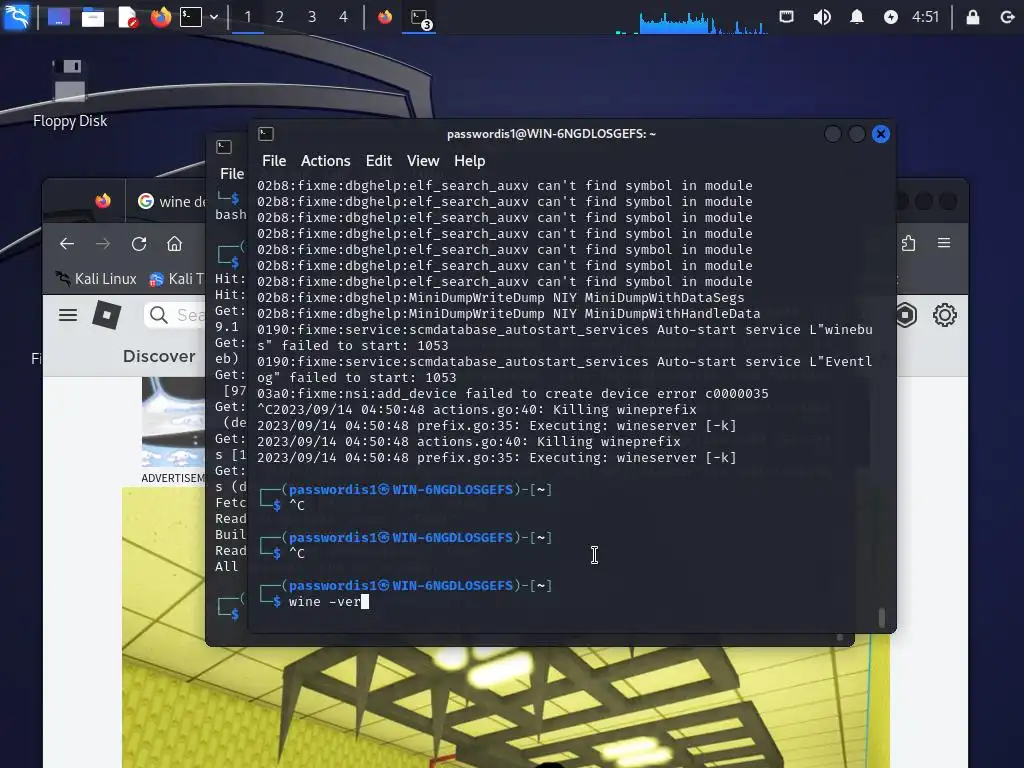Screen dimensions: 1024x768
Task: Open terminal emulator from panel launcher
Action: (x=191, y=16)
